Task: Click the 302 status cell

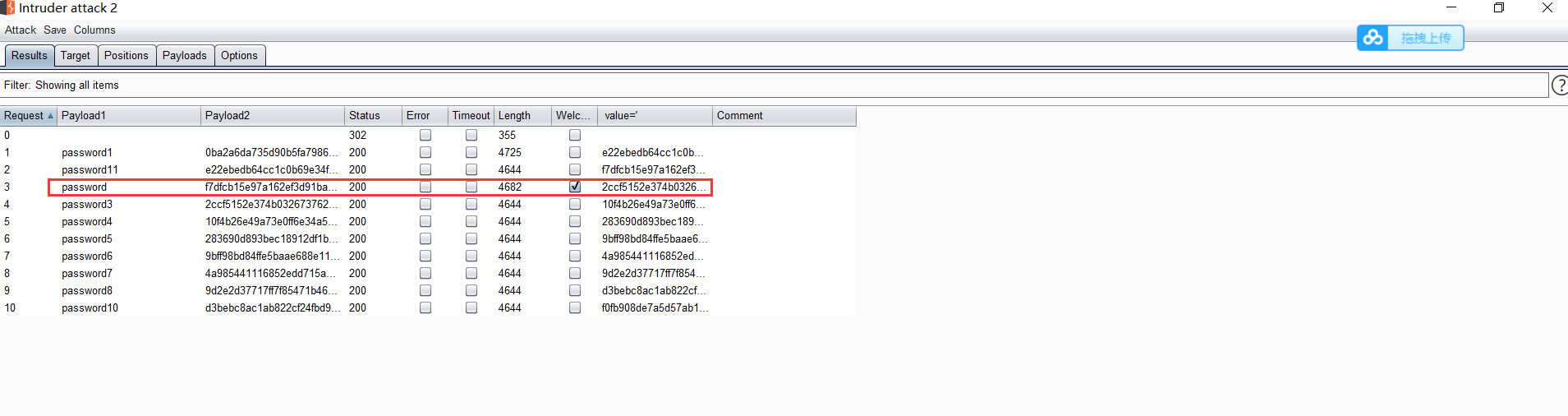Action: pyautogui.click(x=357, y=135)
